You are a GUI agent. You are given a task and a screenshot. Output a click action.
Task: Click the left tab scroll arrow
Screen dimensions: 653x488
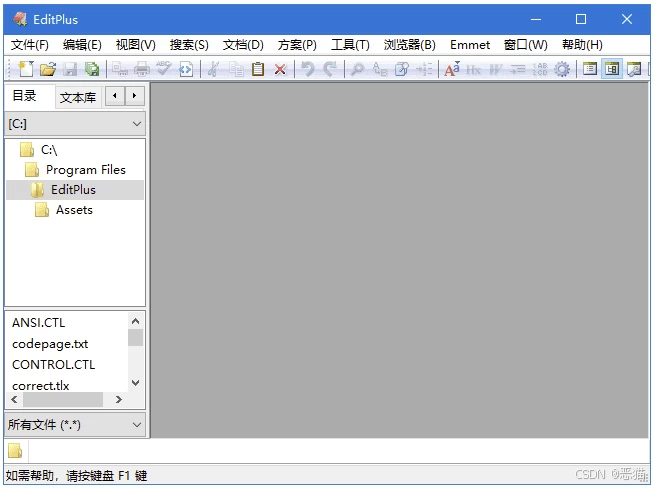pyautogui.click(x=115, y=96)
